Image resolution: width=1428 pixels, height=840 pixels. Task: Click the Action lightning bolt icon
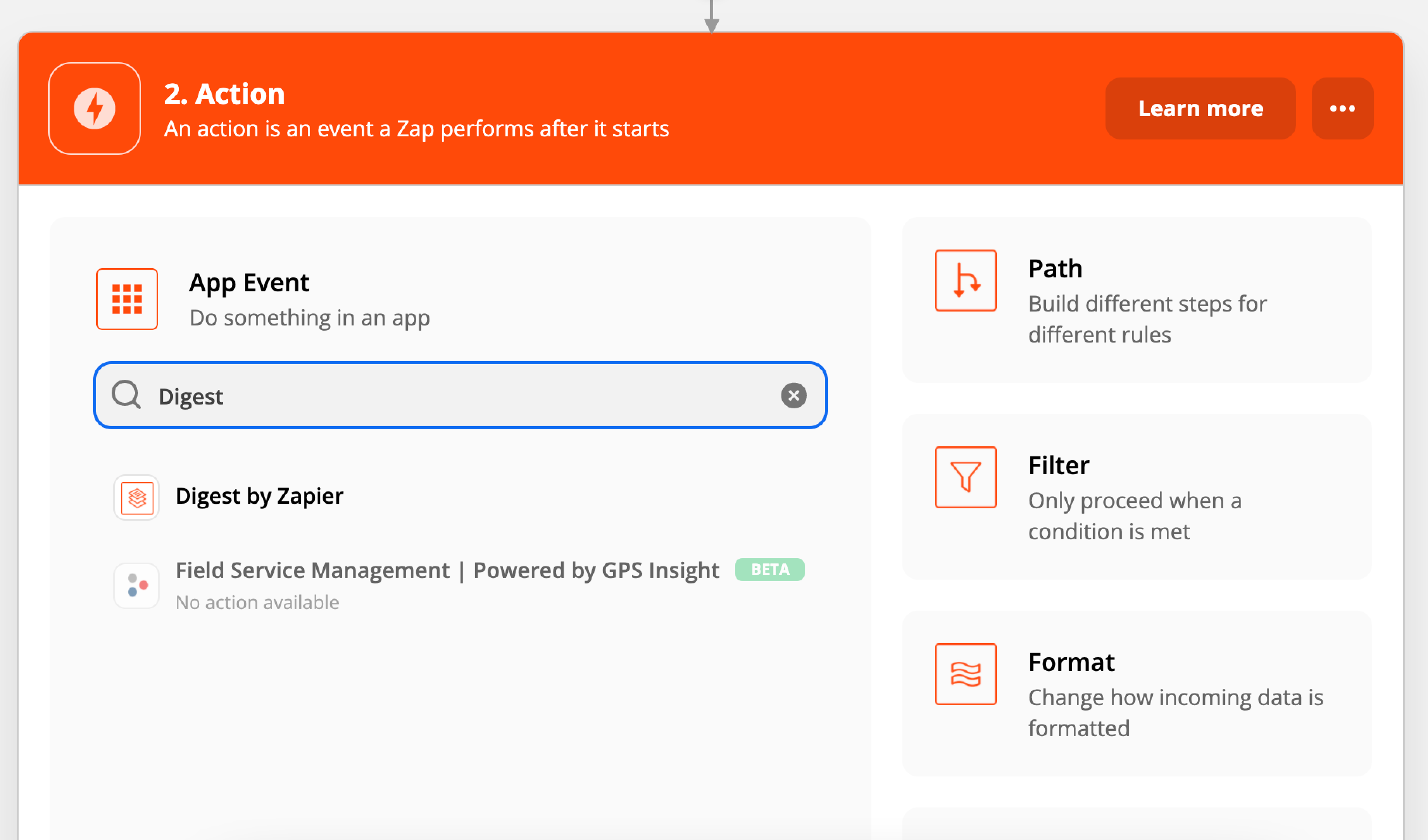tap(95, 108)
